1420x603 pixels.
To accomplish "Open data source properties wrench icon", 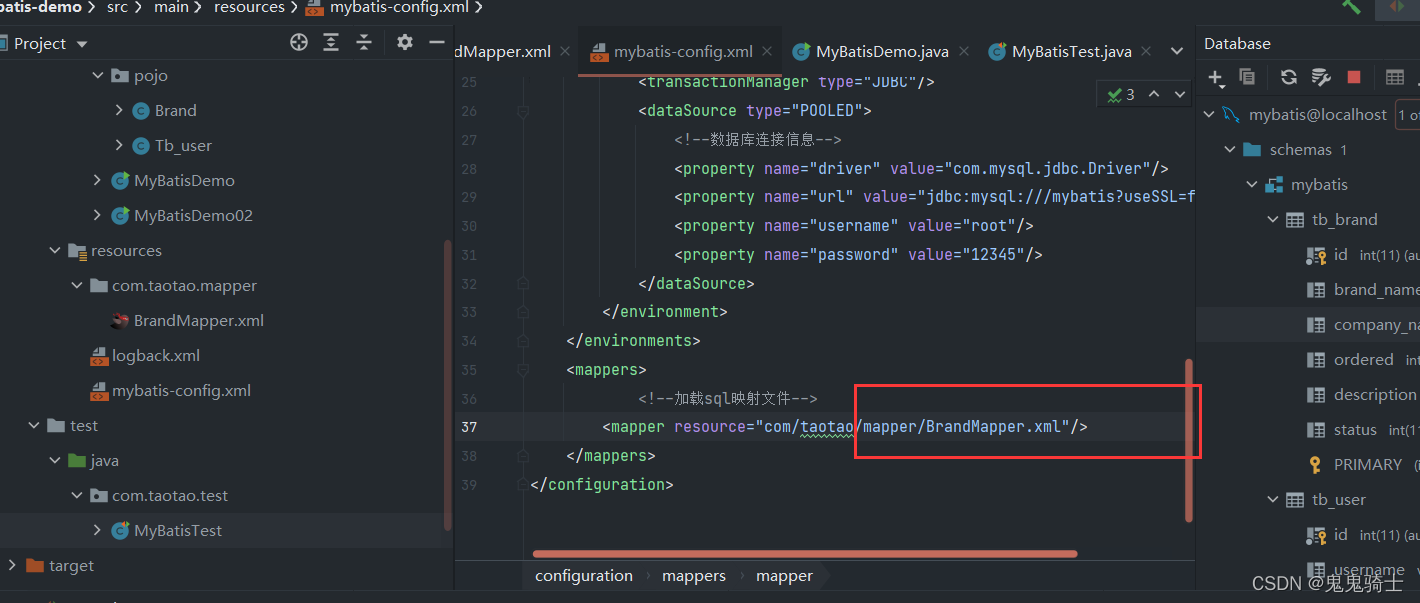I will (x=1321, y=77).
